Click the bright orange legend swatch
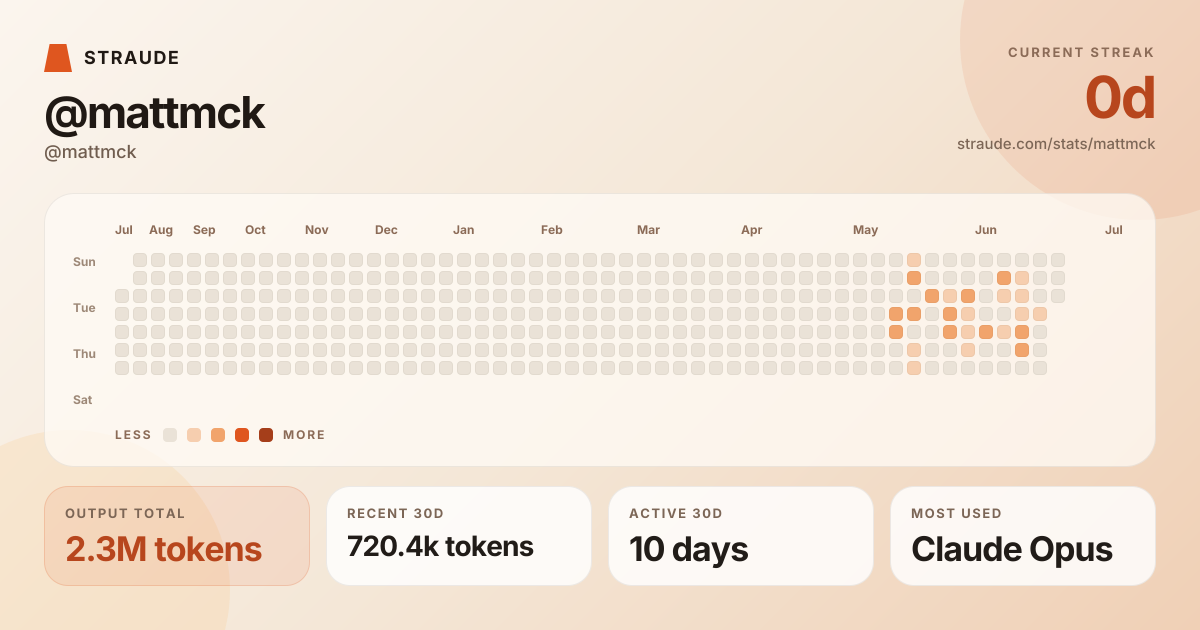This screenshot has width=1200, height=630. tap(242, 435)
